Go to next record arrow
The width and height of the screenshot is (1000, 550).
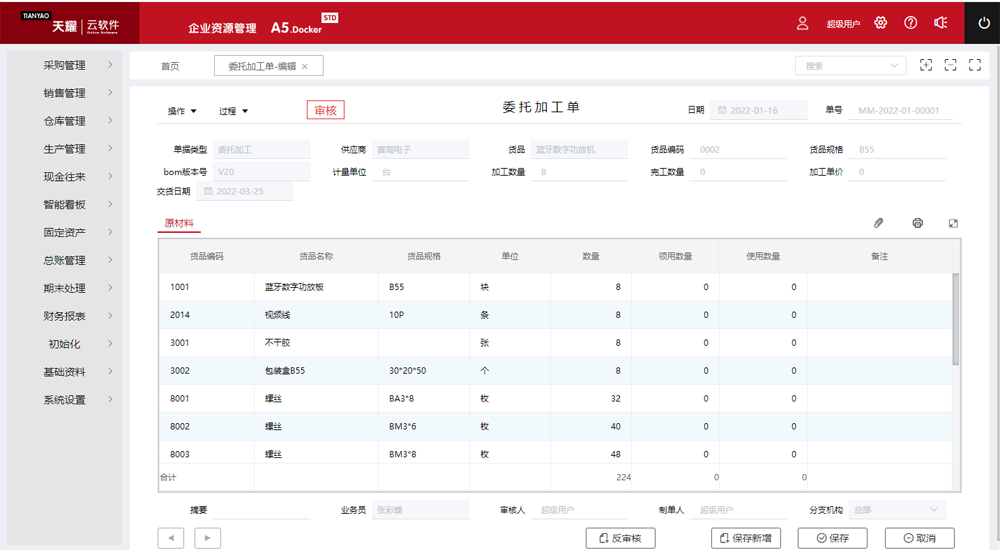pos(208,538)
